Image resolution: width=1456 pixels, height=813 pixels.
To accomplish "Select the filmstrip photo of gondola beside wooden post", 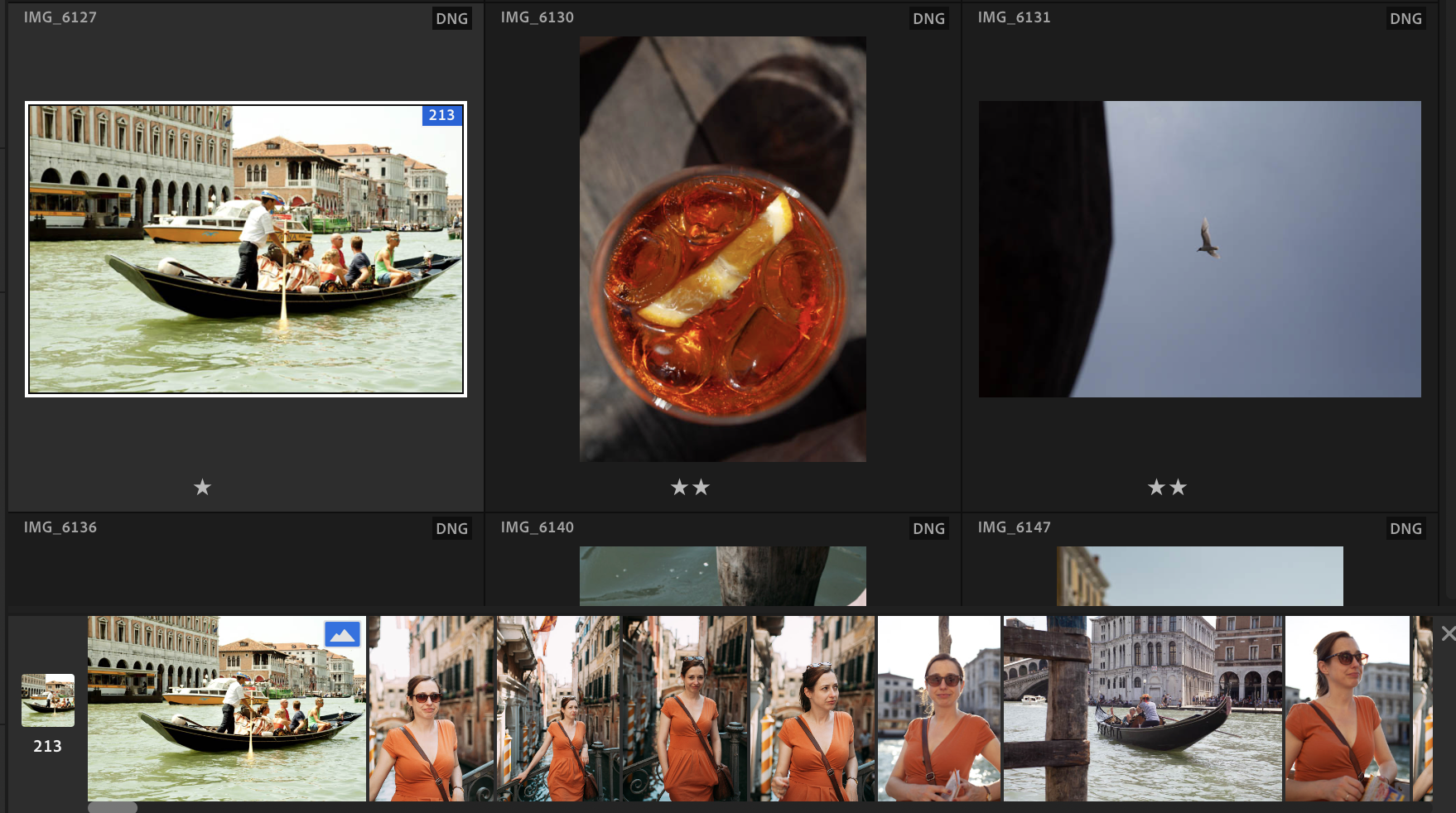I will pos(1143,709).
